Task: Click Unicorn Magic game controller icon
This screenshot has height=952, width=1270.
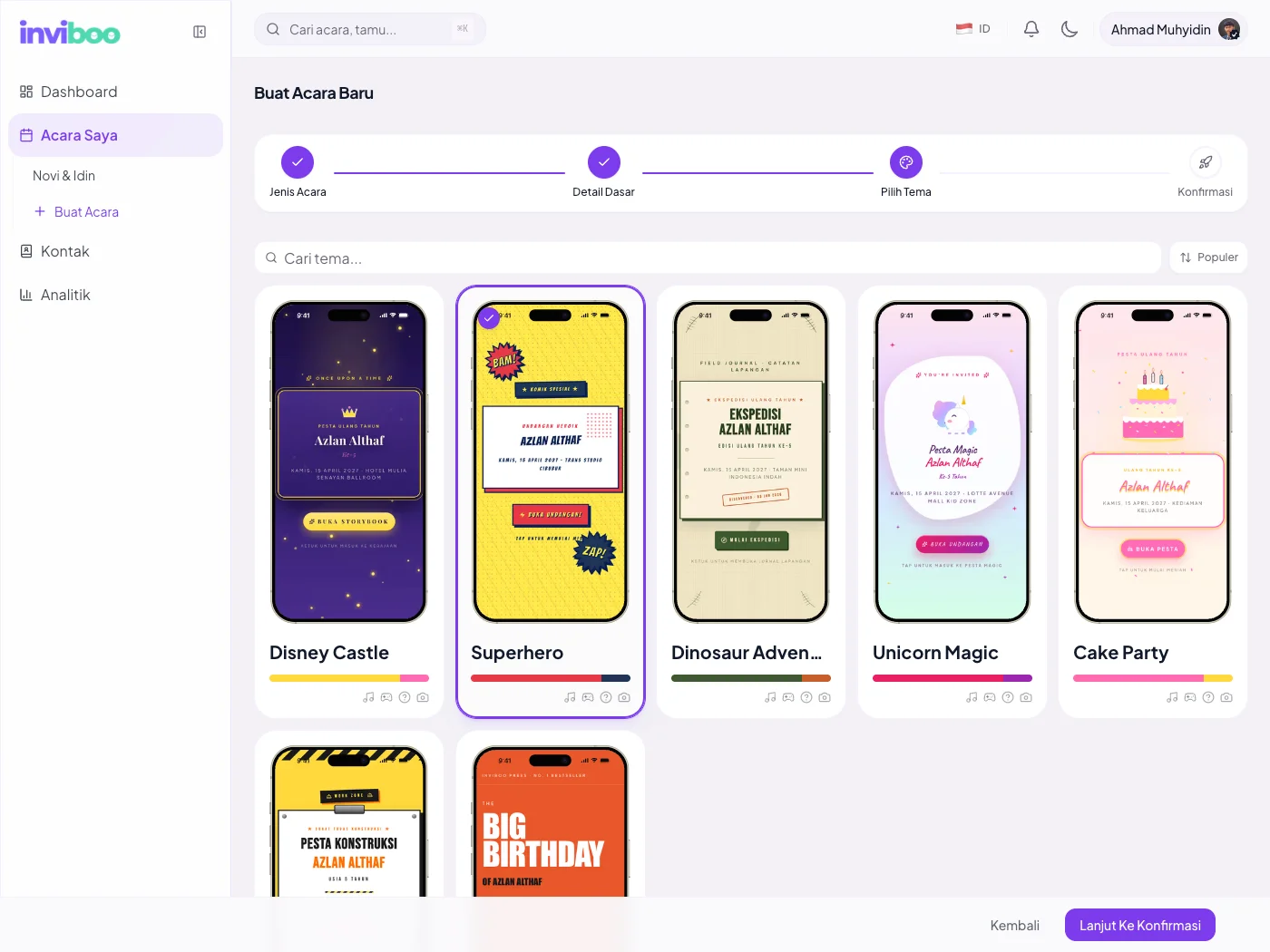Action: 990,697
